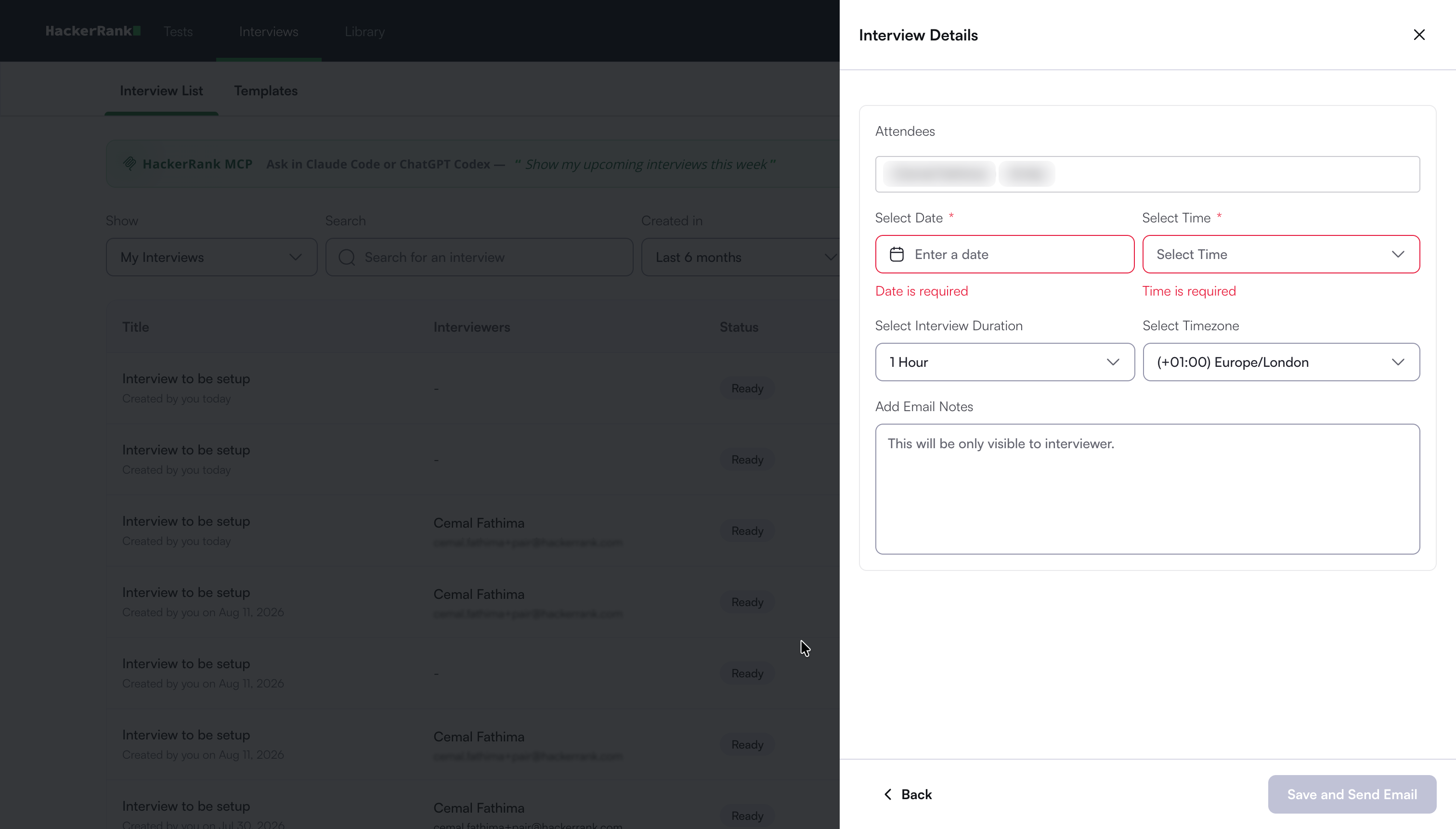Click the "Date is required" error text

coord(922,291)
